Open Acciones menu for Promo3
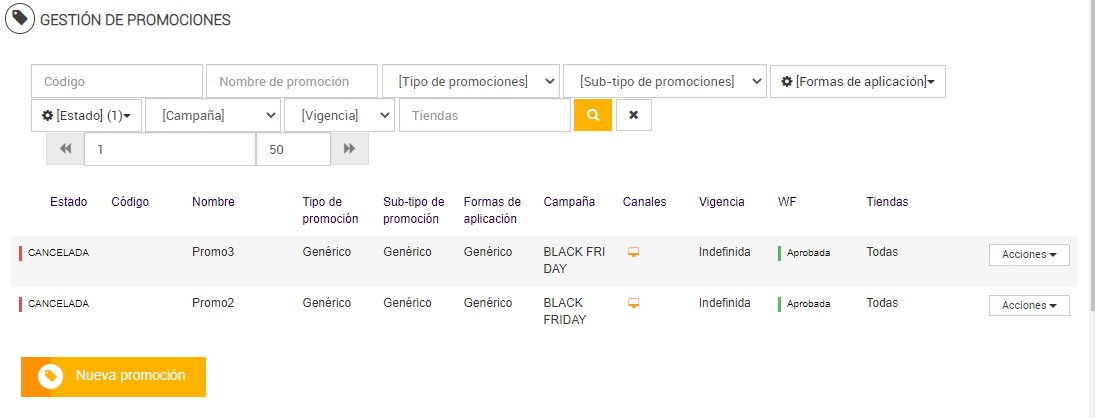The width and height of the screenshot is (1095, 418). [1029, 255]
